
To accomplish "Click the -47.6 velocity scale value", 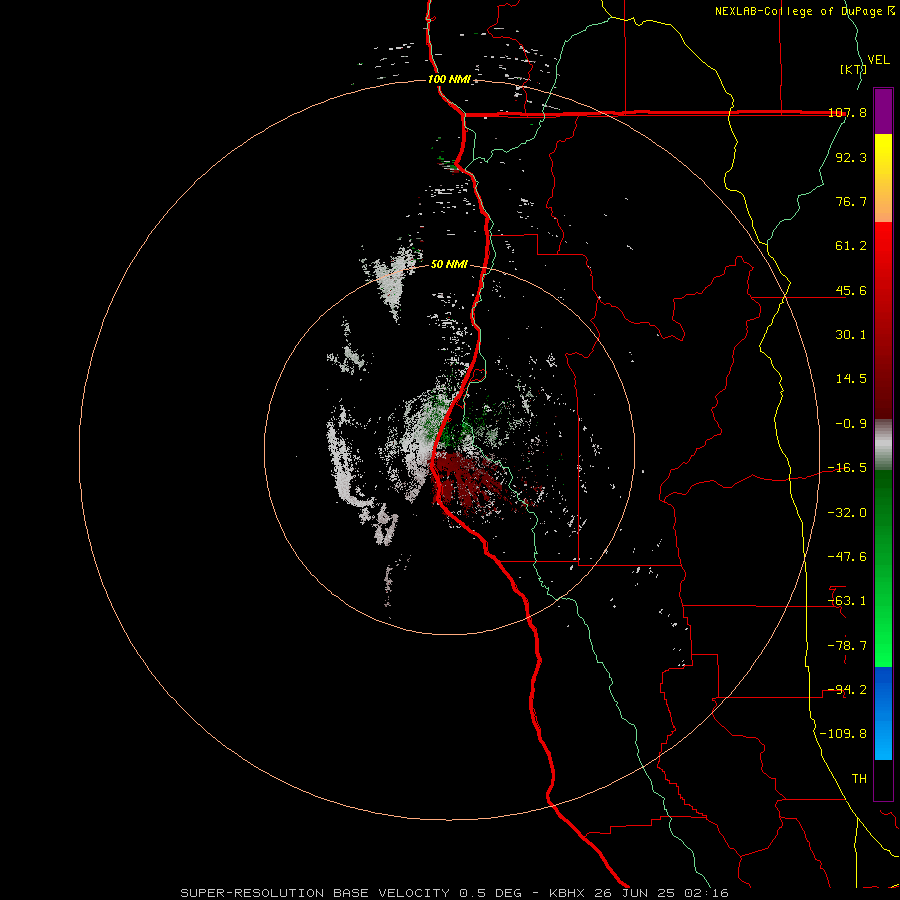I will click(x=847, y=557).
